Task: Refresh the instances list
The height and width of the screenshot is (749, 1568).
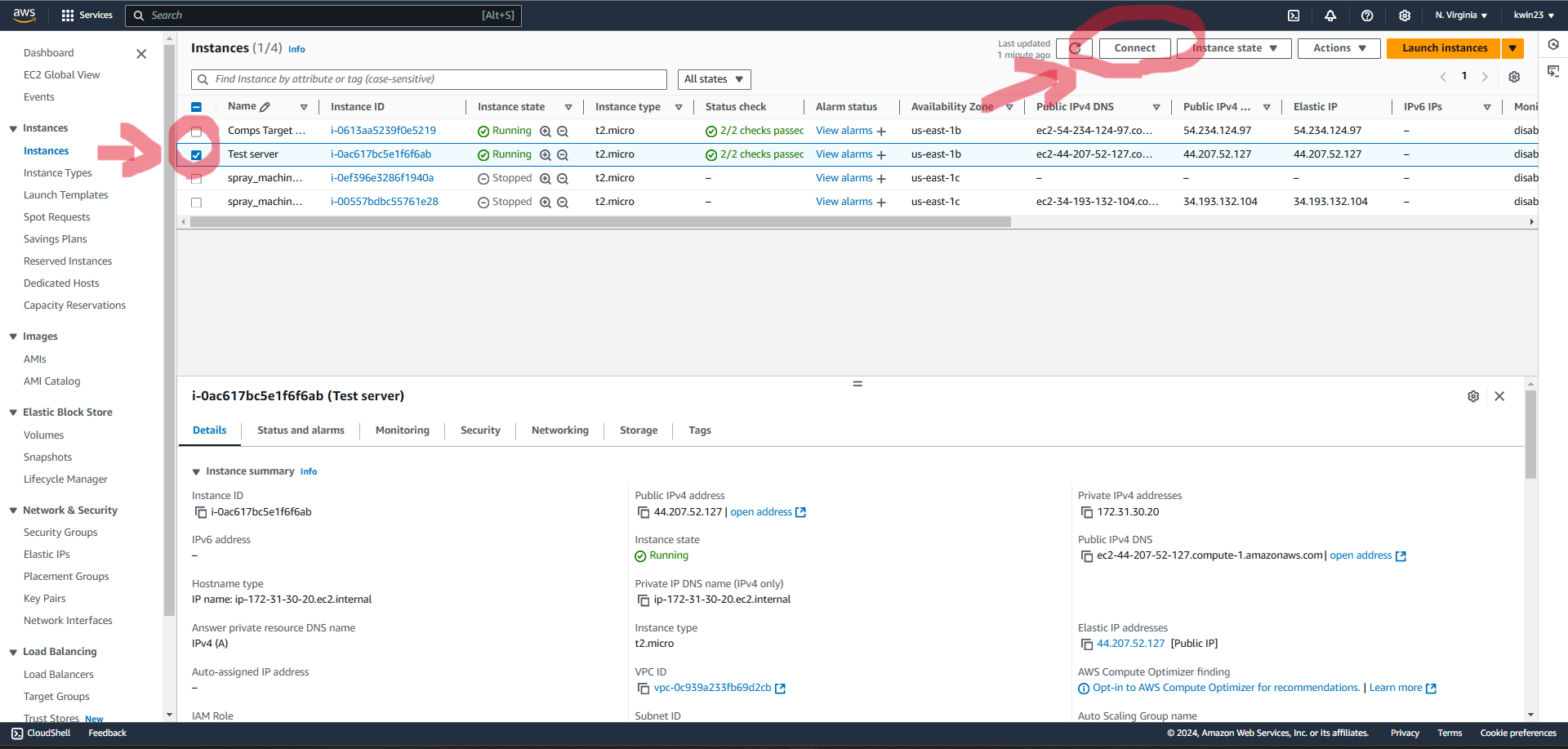Action: 1075,48
